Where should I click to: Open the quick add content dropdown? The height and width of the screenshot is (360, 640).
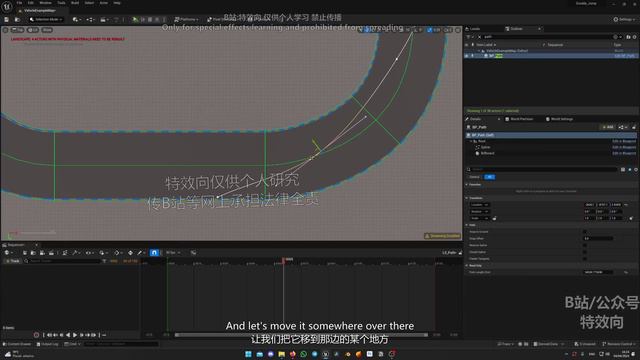(76, 19)
